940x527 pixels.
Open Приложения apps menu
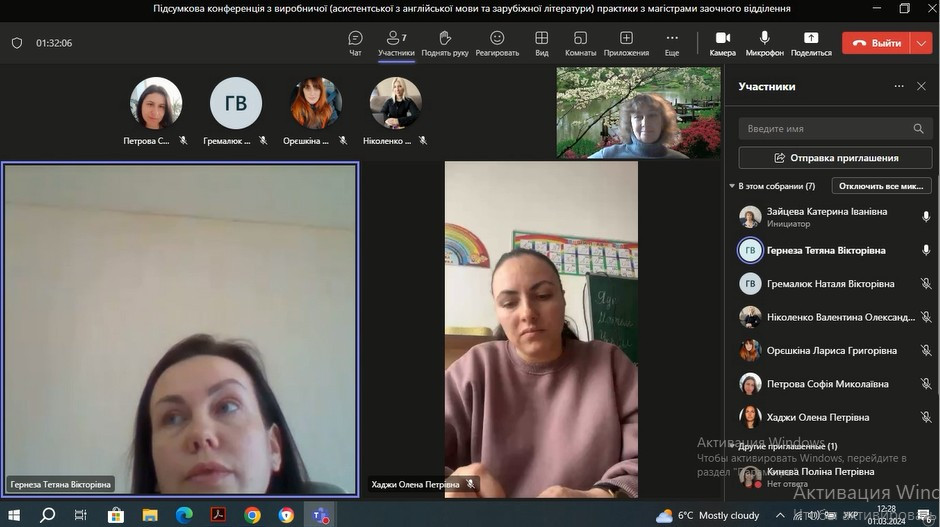626,43
